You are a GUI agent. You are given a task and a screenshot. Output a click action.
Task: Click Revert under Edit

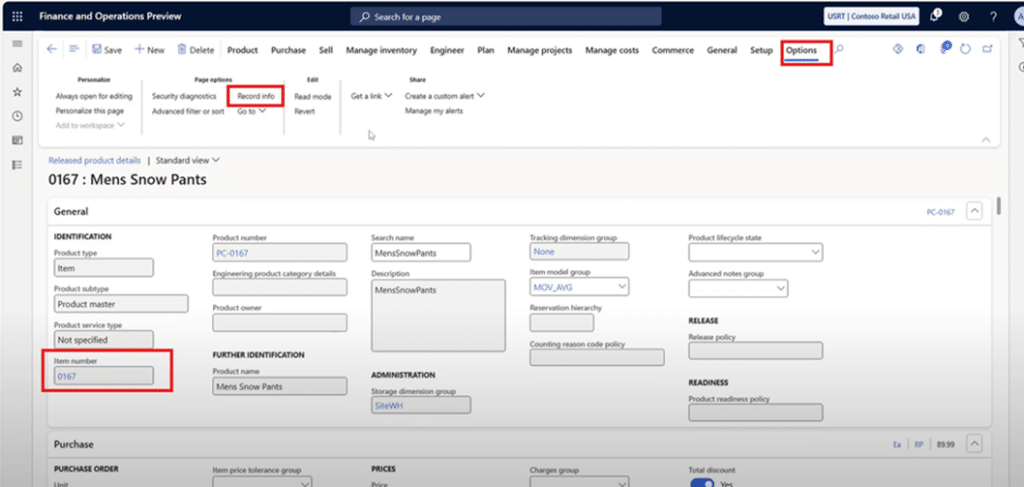(304, 111)
